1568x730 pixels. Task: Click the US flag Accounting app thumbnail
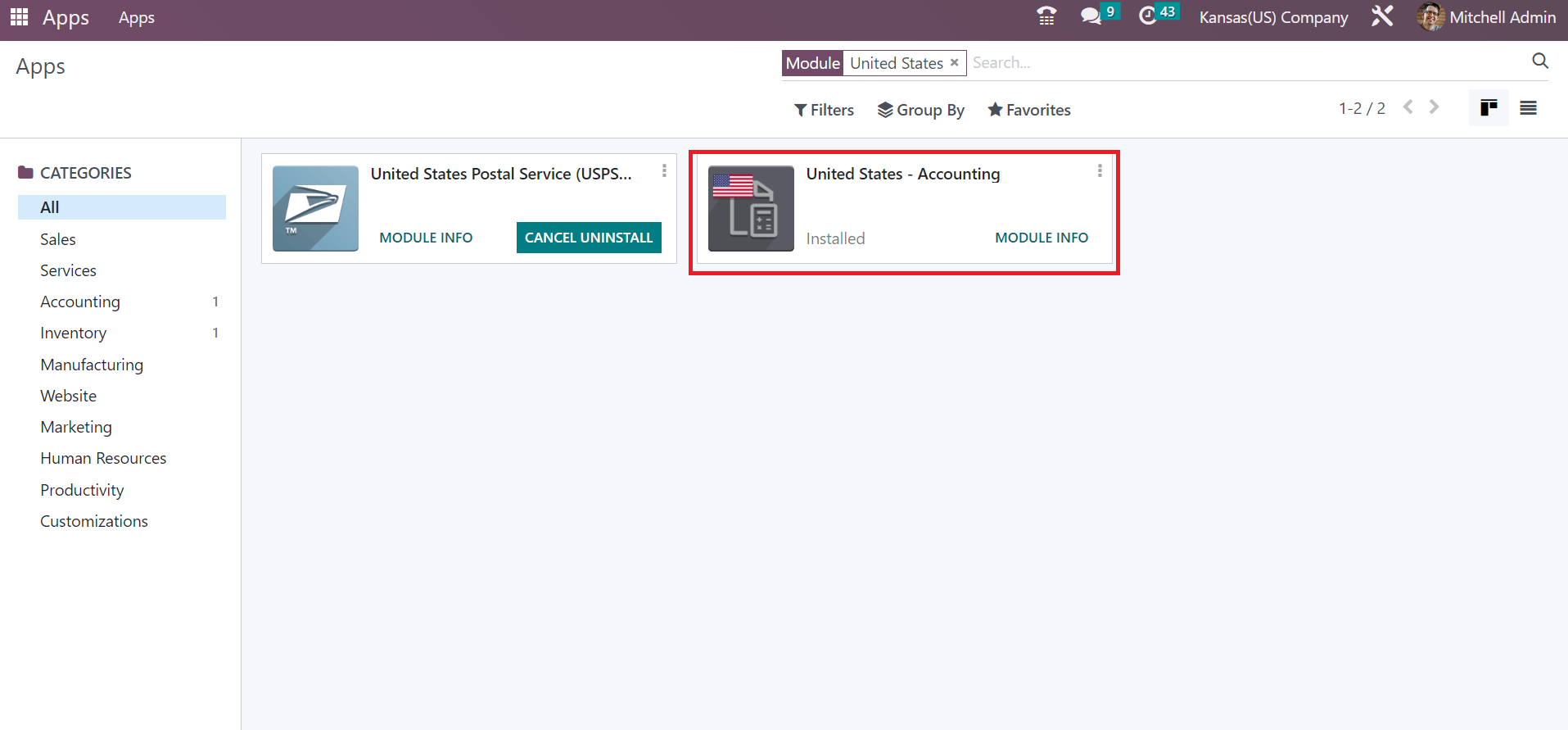751,208
